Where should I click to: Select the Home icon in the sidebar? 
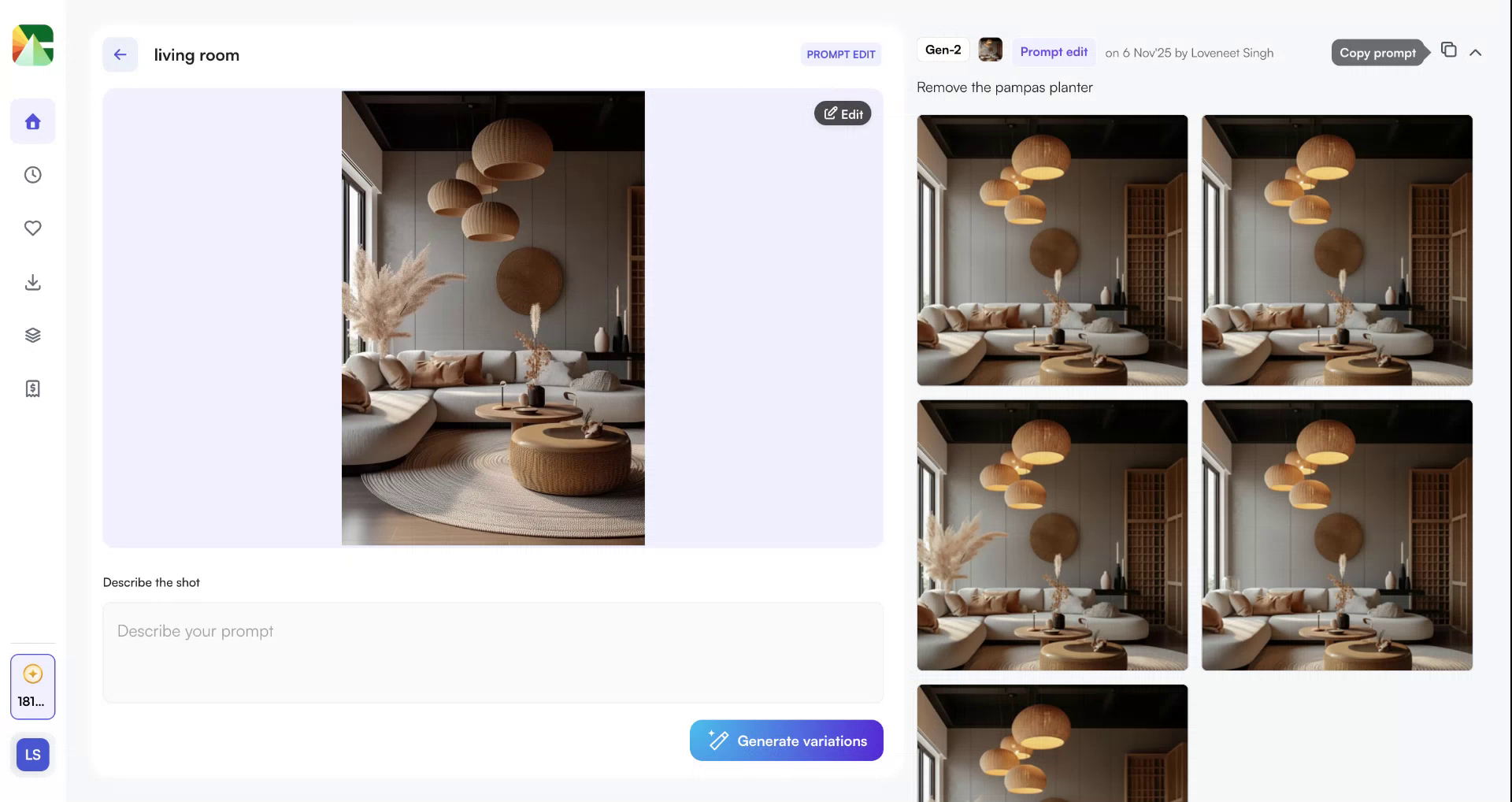coord(32,121)
